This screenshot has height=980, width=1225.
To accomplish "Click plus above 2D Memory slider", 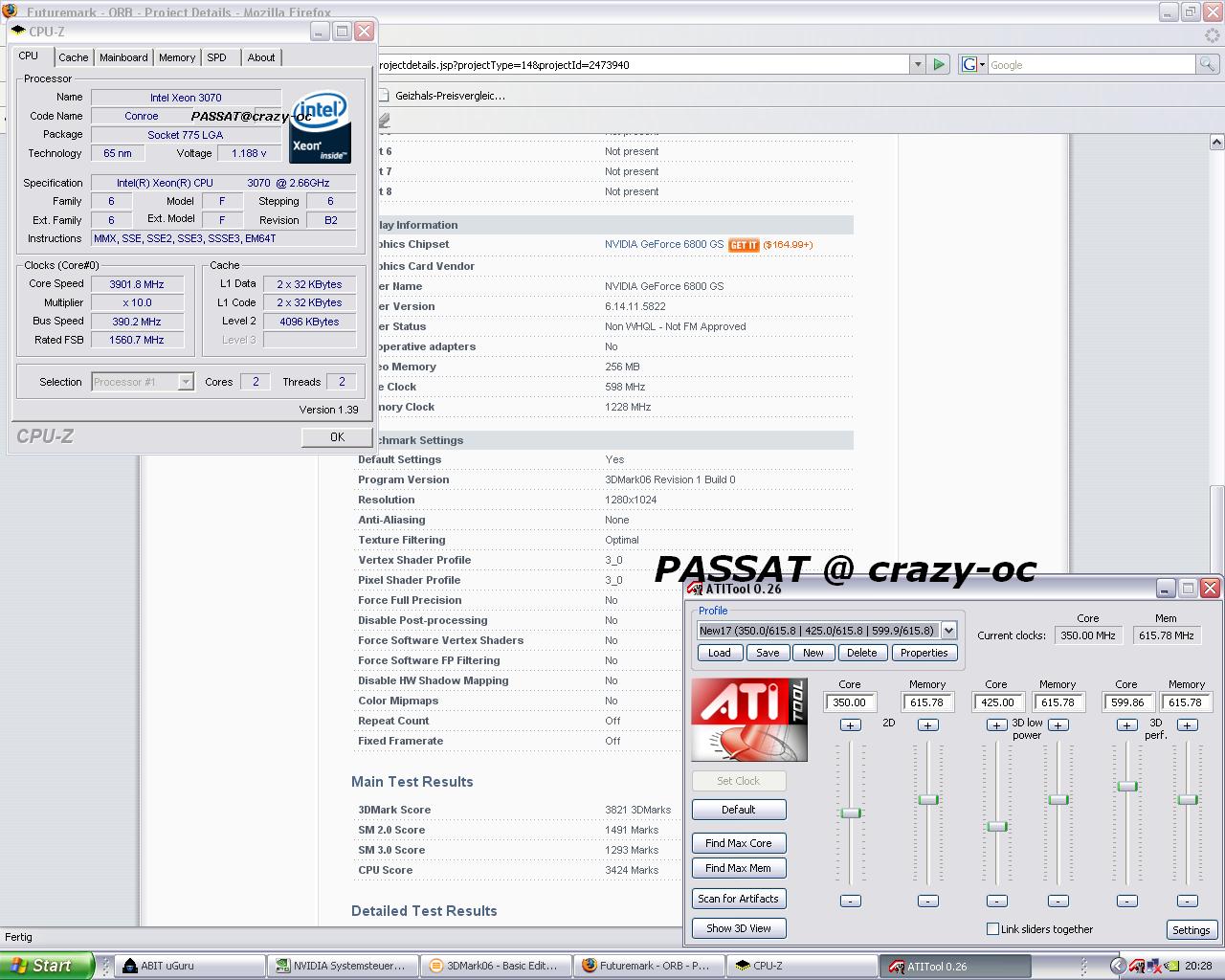I will pos(927,725).
